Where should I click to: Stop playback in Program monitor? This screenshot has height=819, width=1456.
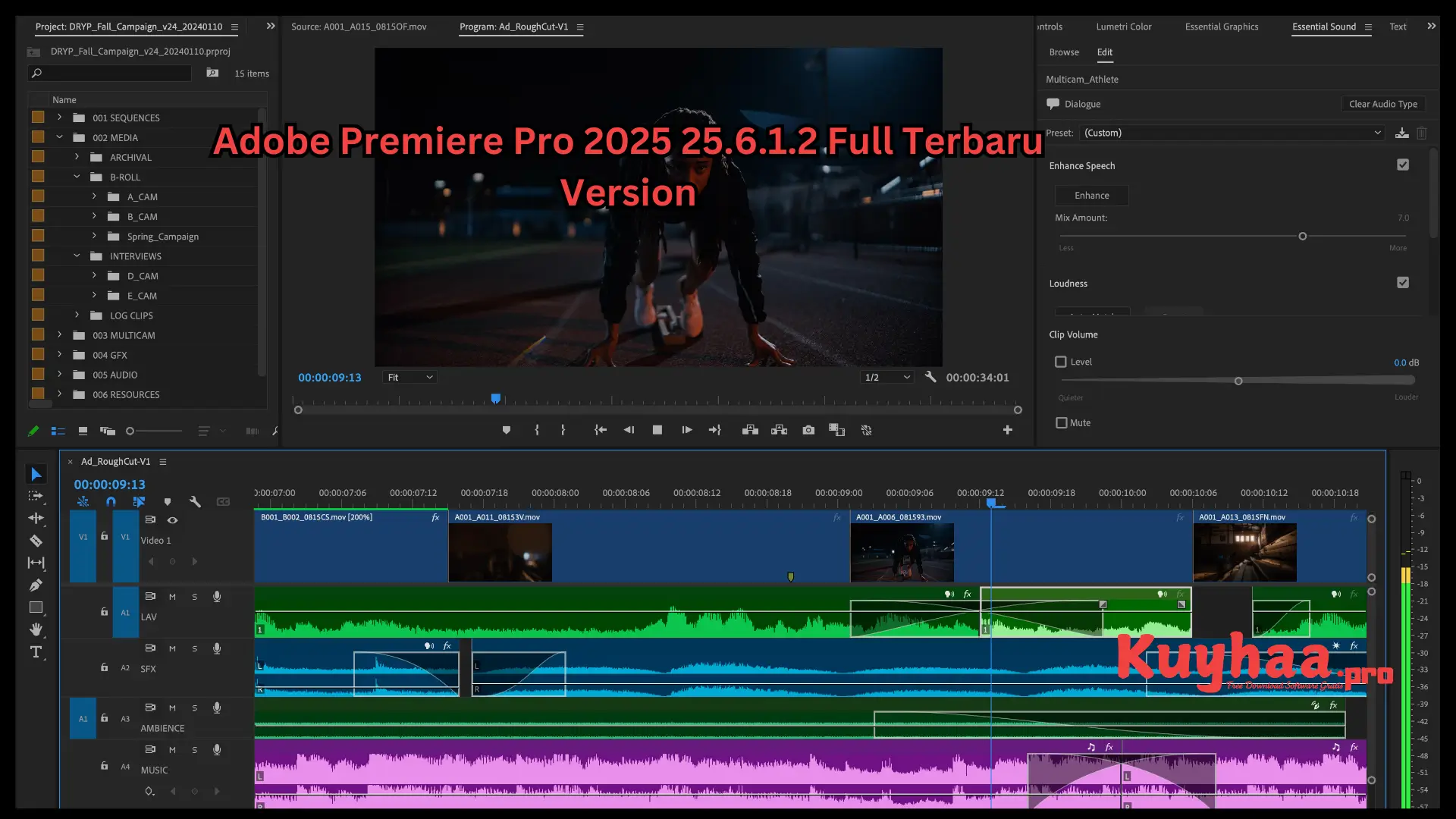[657, 430]
